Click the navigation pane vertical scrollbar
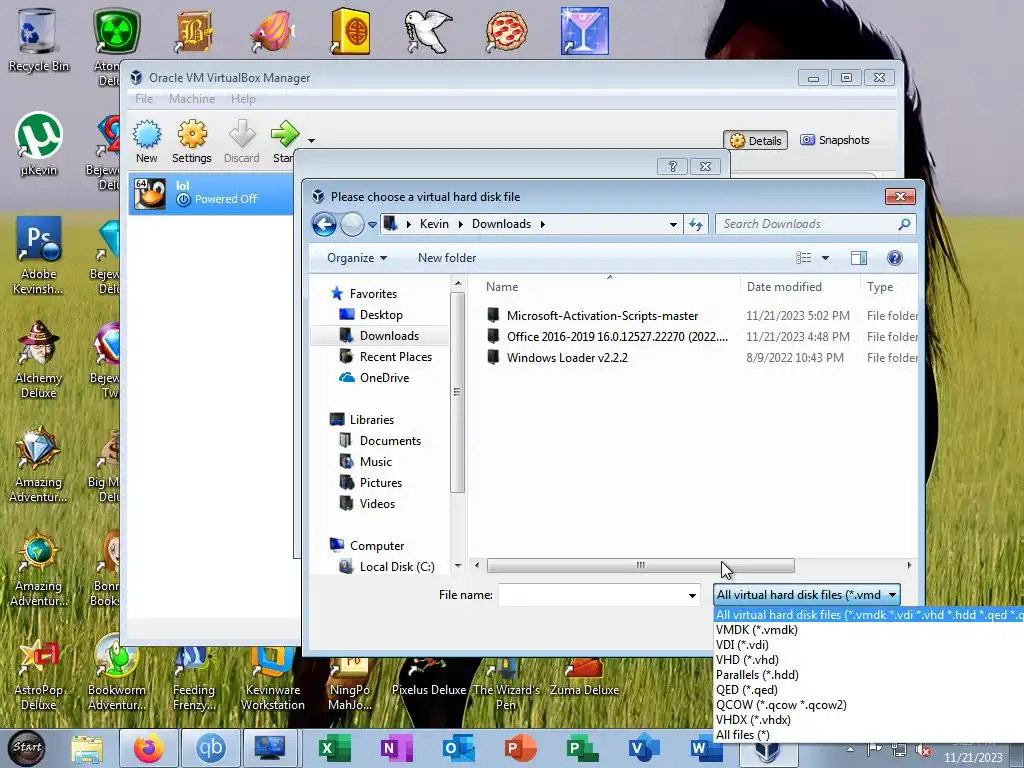Screen dimensions: 1024x768 click(x=457, y=392)
